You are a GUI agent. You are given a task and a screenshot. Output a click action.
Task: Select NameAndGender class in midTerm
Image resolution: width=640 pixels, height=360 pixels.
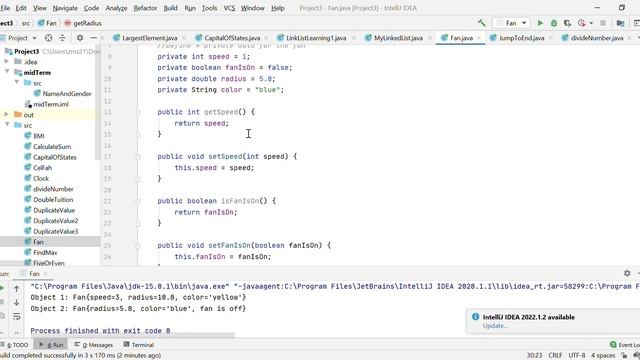coord(67,93)
